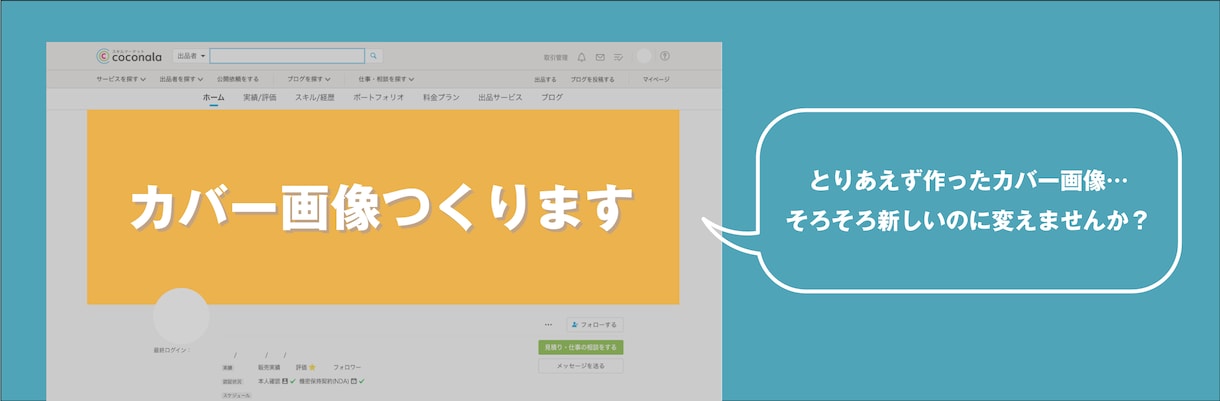Open マイページ
This screenshot has height=401, width=1220.
point(656,79)
